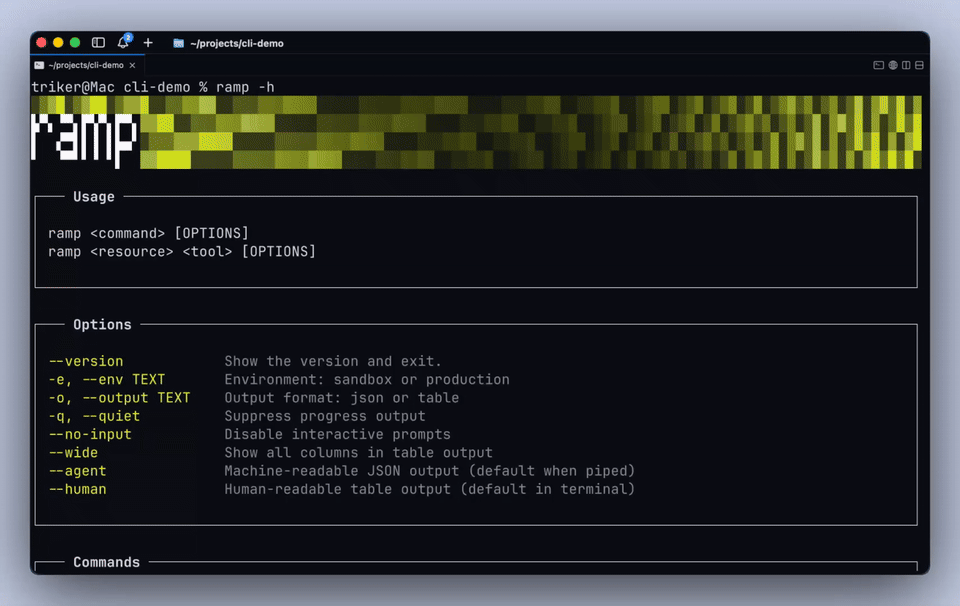Select the ~/projects/cli-demo tab

tap(87, 65)
